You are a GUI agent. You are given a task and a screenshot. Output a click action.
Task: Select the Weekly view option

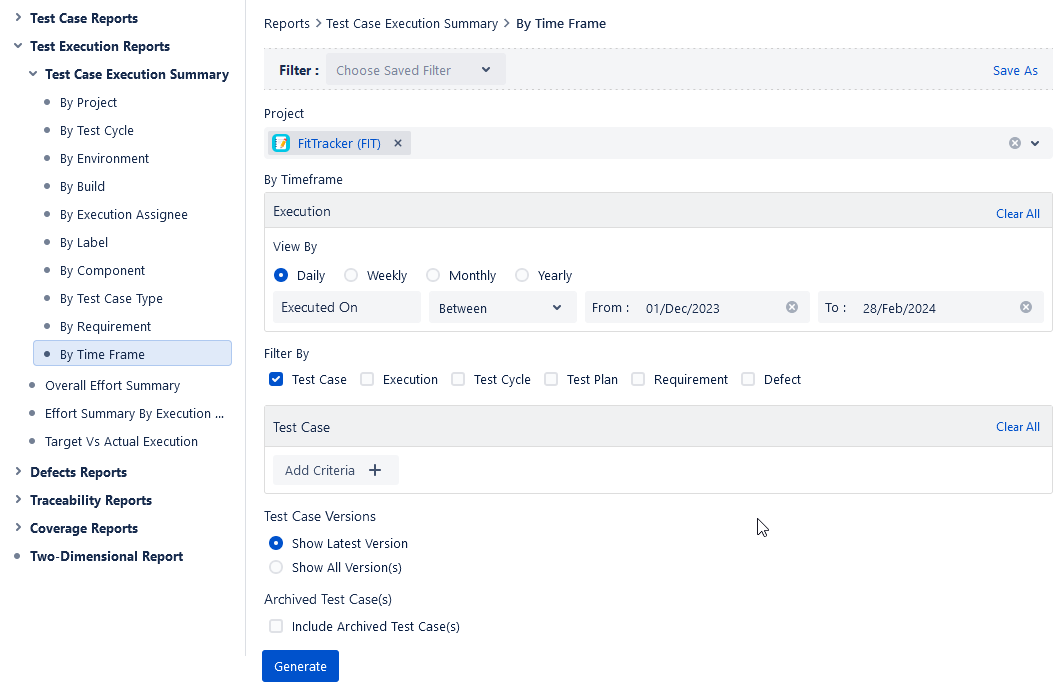pos(351,275)
